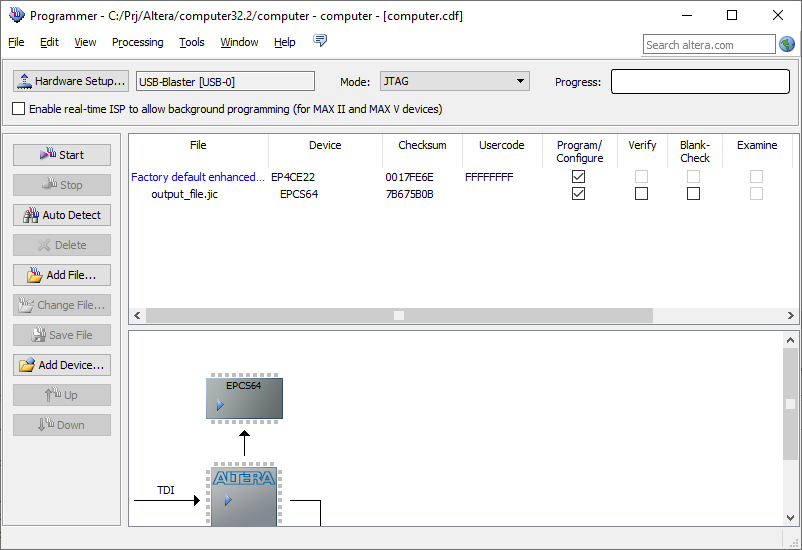The image size is (802, 550).
Task: Select the Factory default enhanced file row
Action: coord(197,177)
